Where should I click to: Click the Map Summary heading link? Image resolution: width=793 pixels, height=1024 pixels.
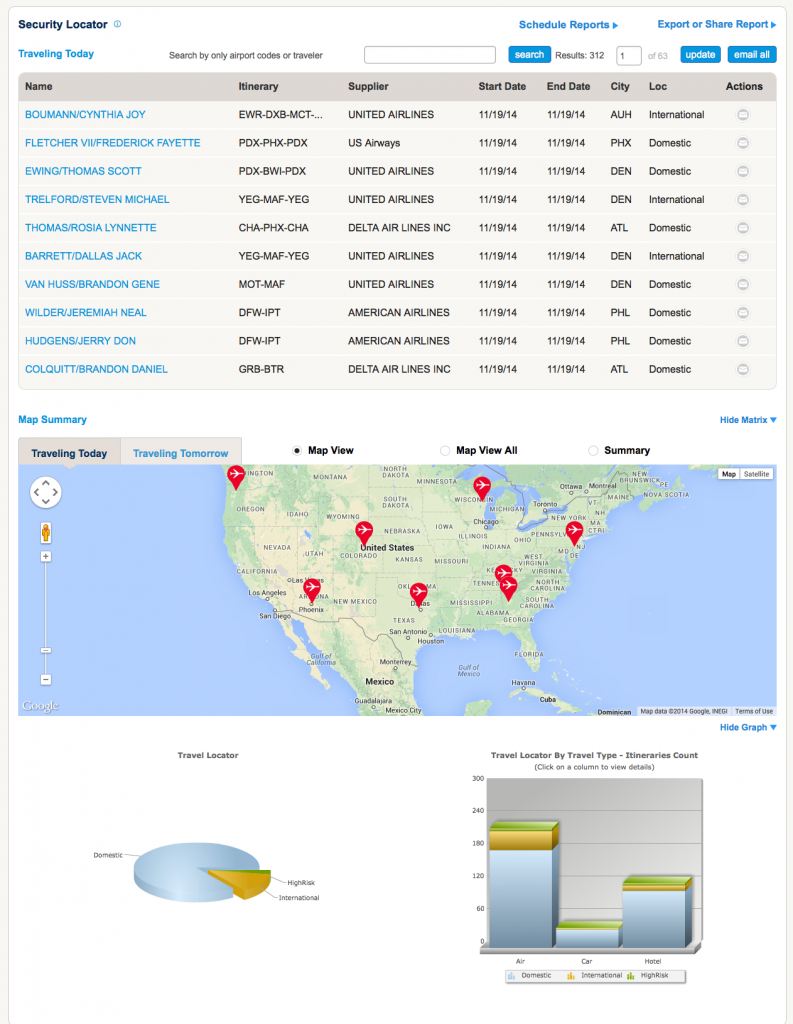[x=52, y=420]
